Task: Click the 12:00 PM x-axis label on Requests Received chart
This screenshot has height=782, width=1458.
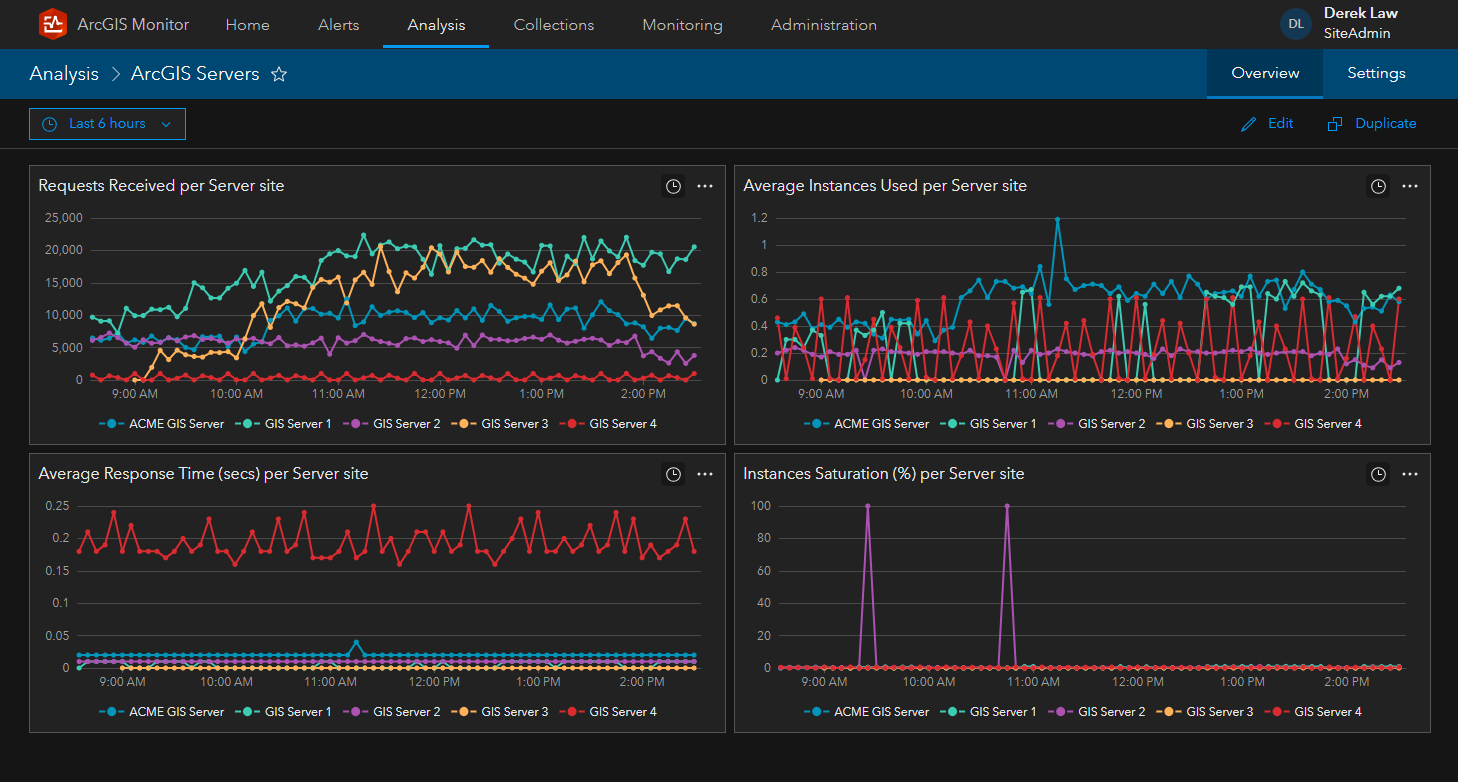Action: pyautogui.click(x=441, y=394)
